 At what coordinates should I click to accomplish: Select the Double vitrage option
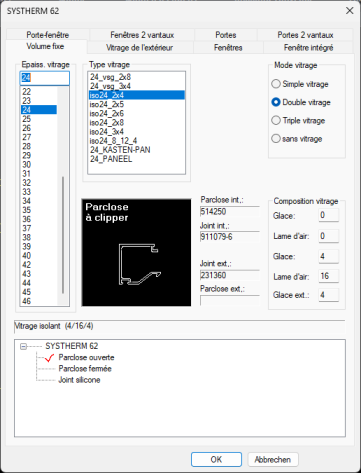[x=301, y=102]
